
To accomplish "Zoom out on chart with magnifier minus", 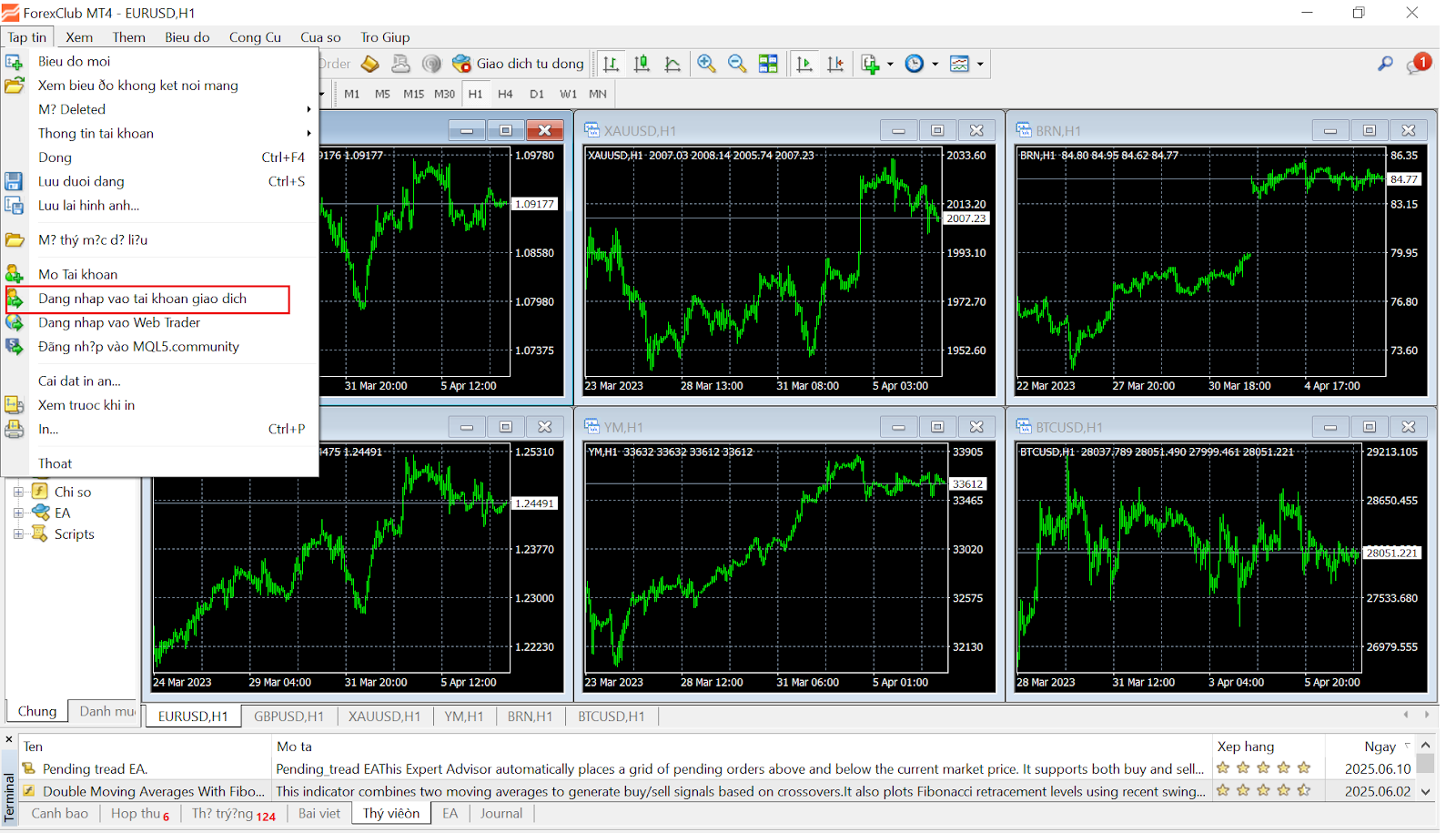I will pos(737,64).
